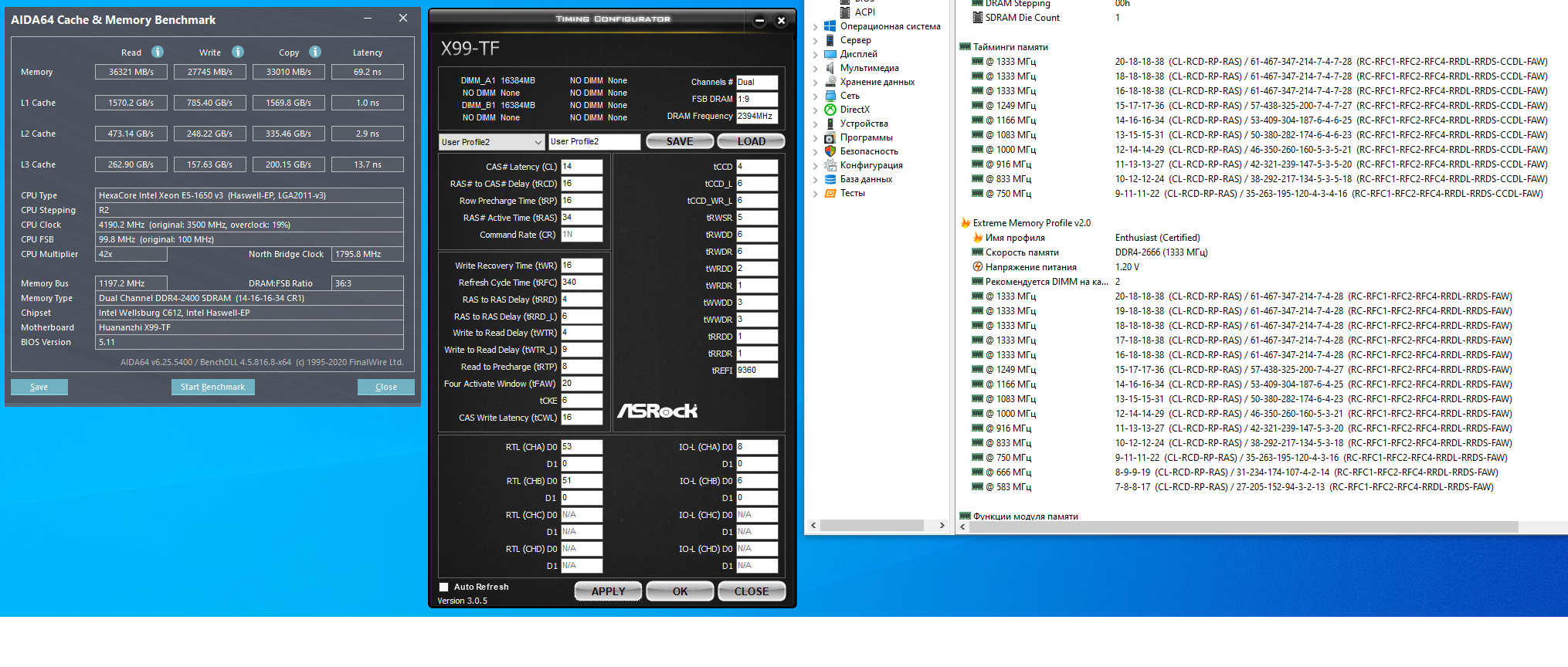Image resolution: width=1568 pixels, height=667 pixels.
Task: Expand the Конфигурация tree node
Action: [x=816, y=165]
